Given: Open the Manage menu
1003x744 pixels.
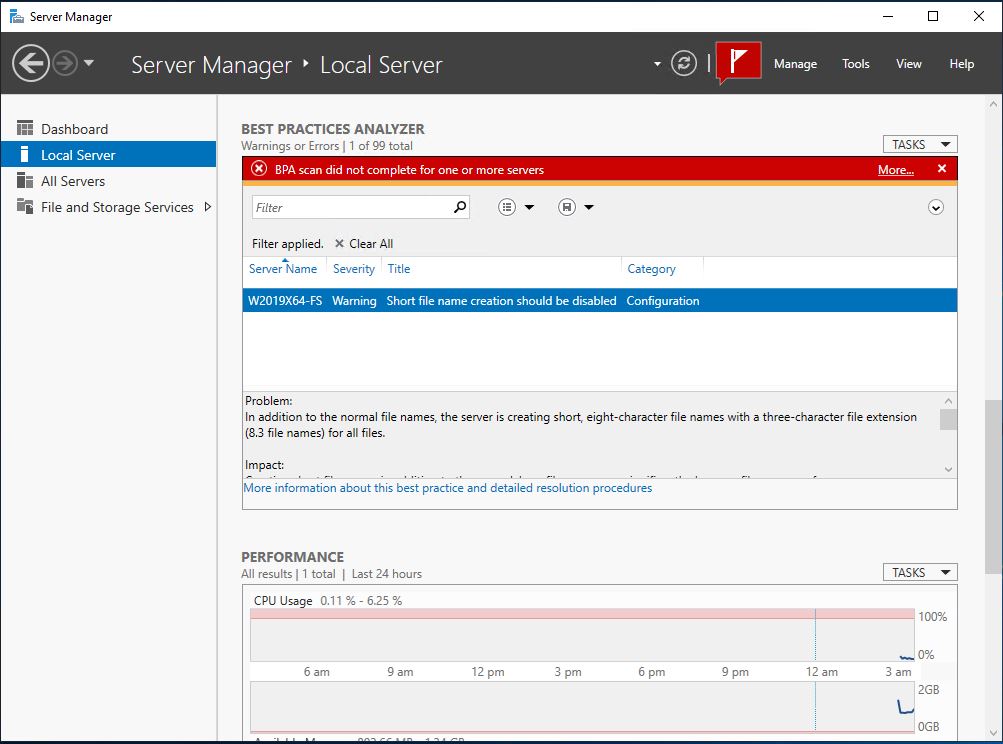Looking at the screenshot, I should [x=795, y=64].
